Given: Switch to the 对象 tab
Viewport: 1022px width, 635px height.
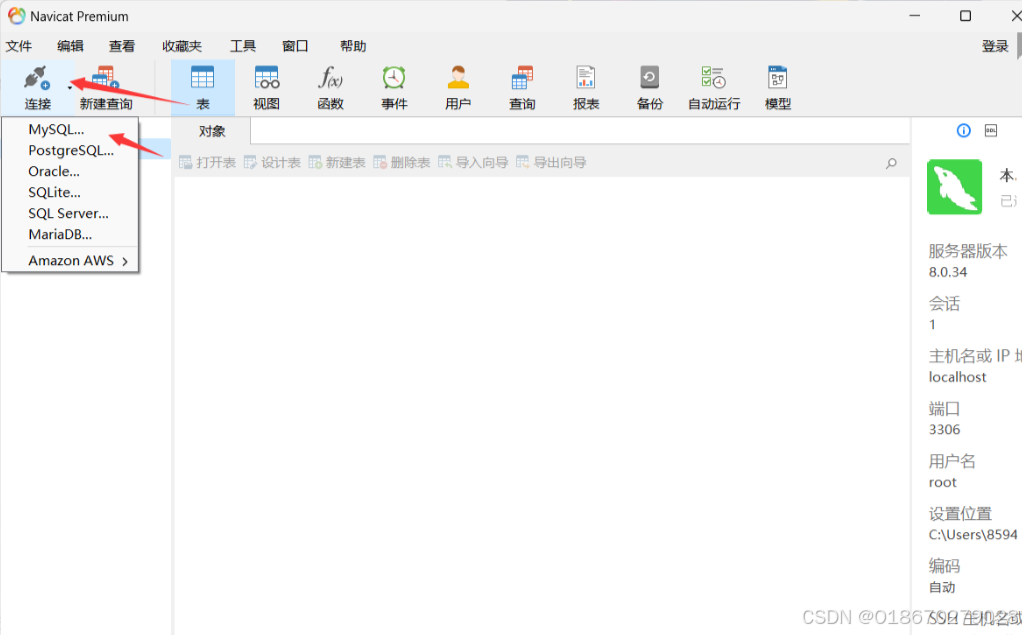Looking at the screenshot, I should [212, 131].
